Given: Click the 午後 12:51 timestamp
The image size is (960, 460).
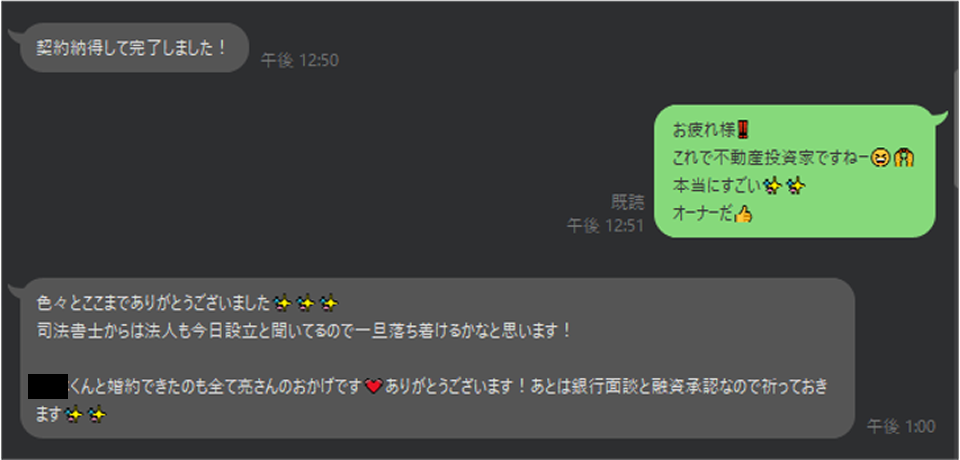Looking at the screenshot, I should [605, 226].
